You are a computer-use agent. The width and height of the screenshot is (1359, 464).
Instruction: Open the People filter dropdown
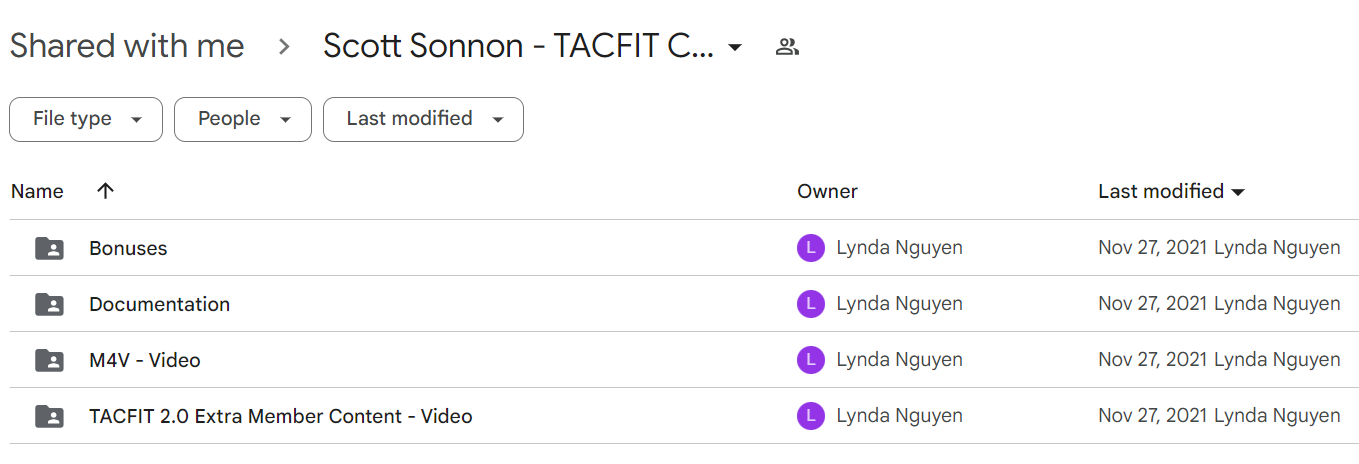click(x=243, y=119)
